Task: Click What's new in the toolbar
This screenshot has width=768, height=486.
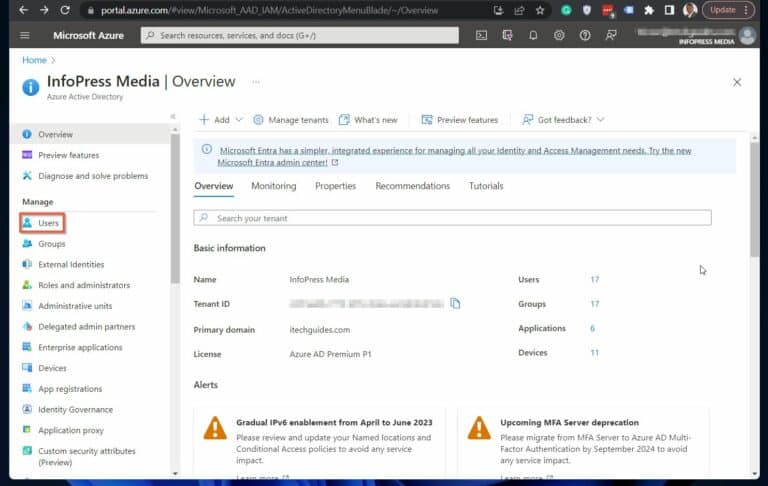Action: point(368,120)
